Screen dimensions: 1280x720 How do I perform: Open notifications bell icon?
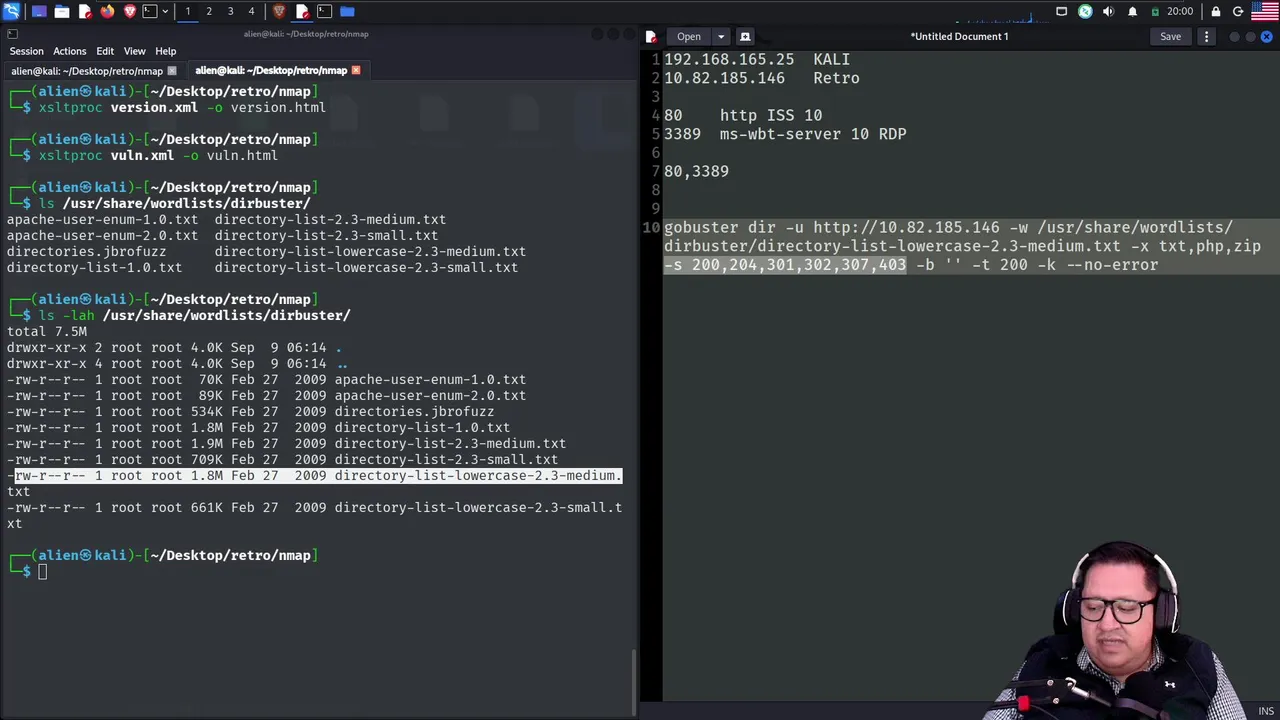(x=1132, y=11)
